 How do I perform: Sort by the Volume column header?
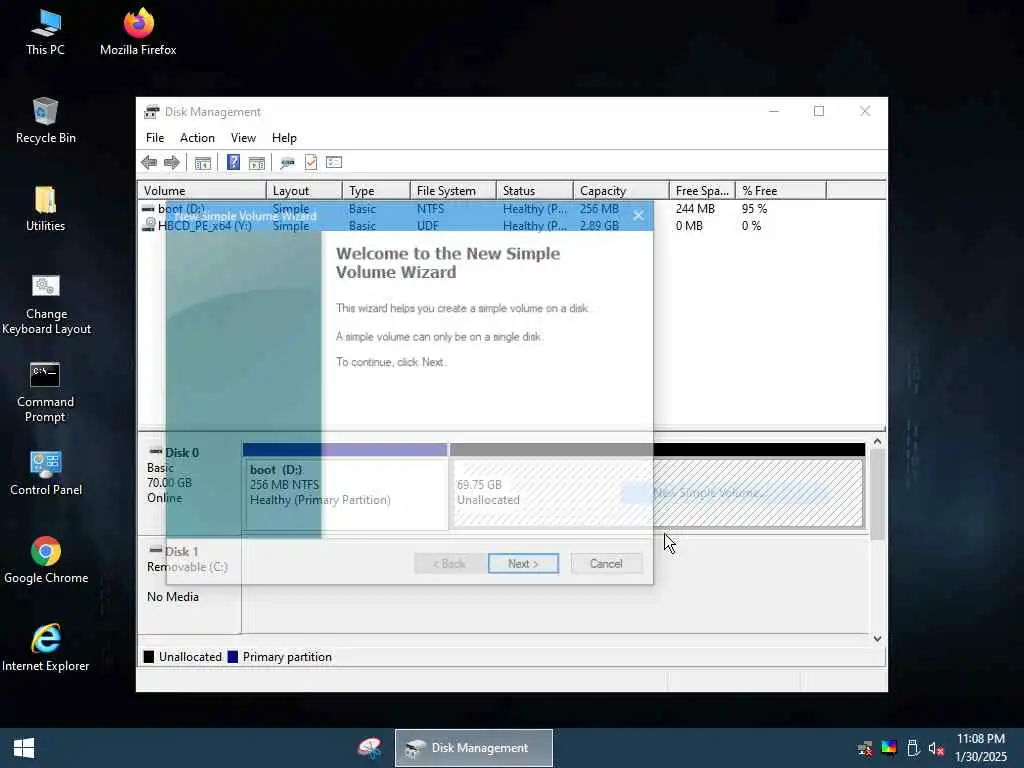point(202,191)
